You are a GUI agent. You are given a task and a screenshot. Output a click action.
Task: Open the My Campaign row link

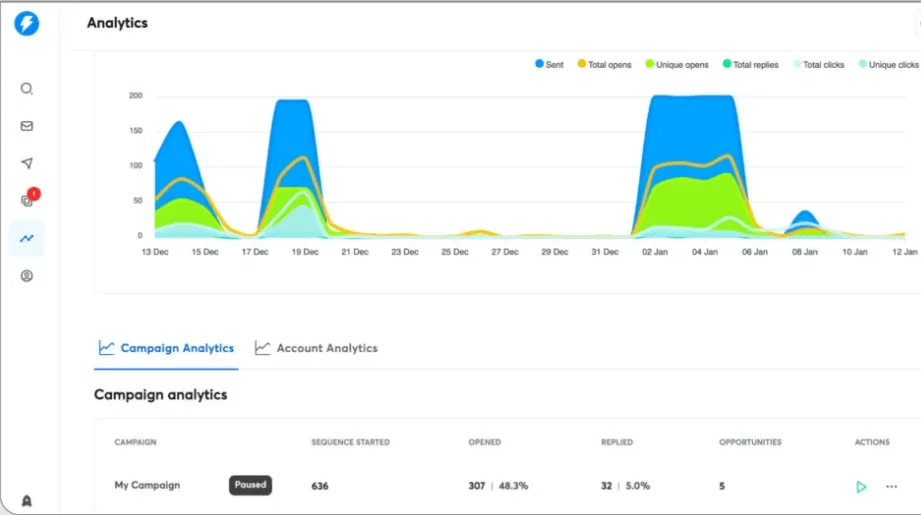point(147,485)
